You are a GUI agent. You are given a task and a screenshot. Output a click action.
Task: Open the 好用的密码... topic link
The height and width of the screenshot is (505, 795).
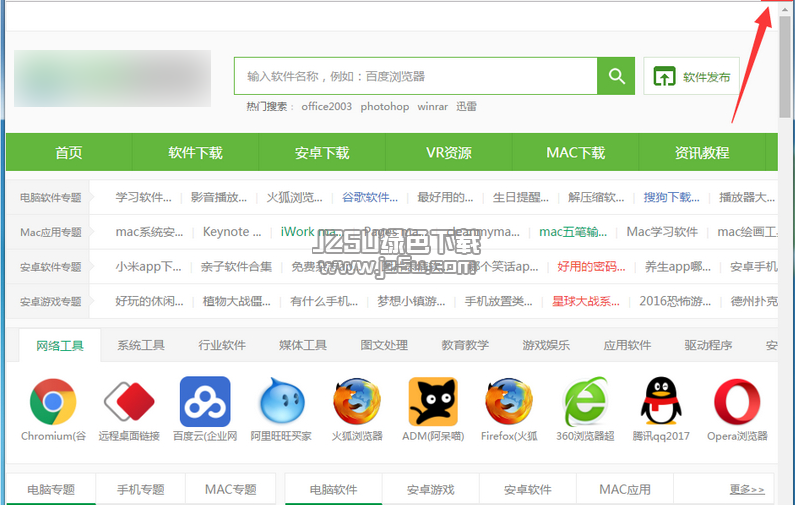tap(591, 266)
